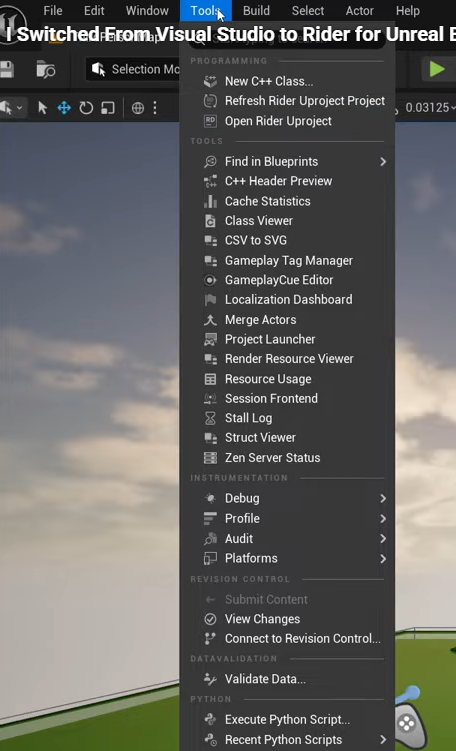Click the Render Resource Viewer icon

[x=210, y=359]
